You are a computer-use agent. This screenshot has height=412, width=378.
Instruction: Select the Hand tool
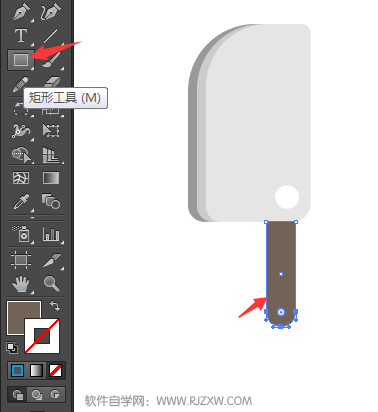pyautogui.click(x=21, y=284)
